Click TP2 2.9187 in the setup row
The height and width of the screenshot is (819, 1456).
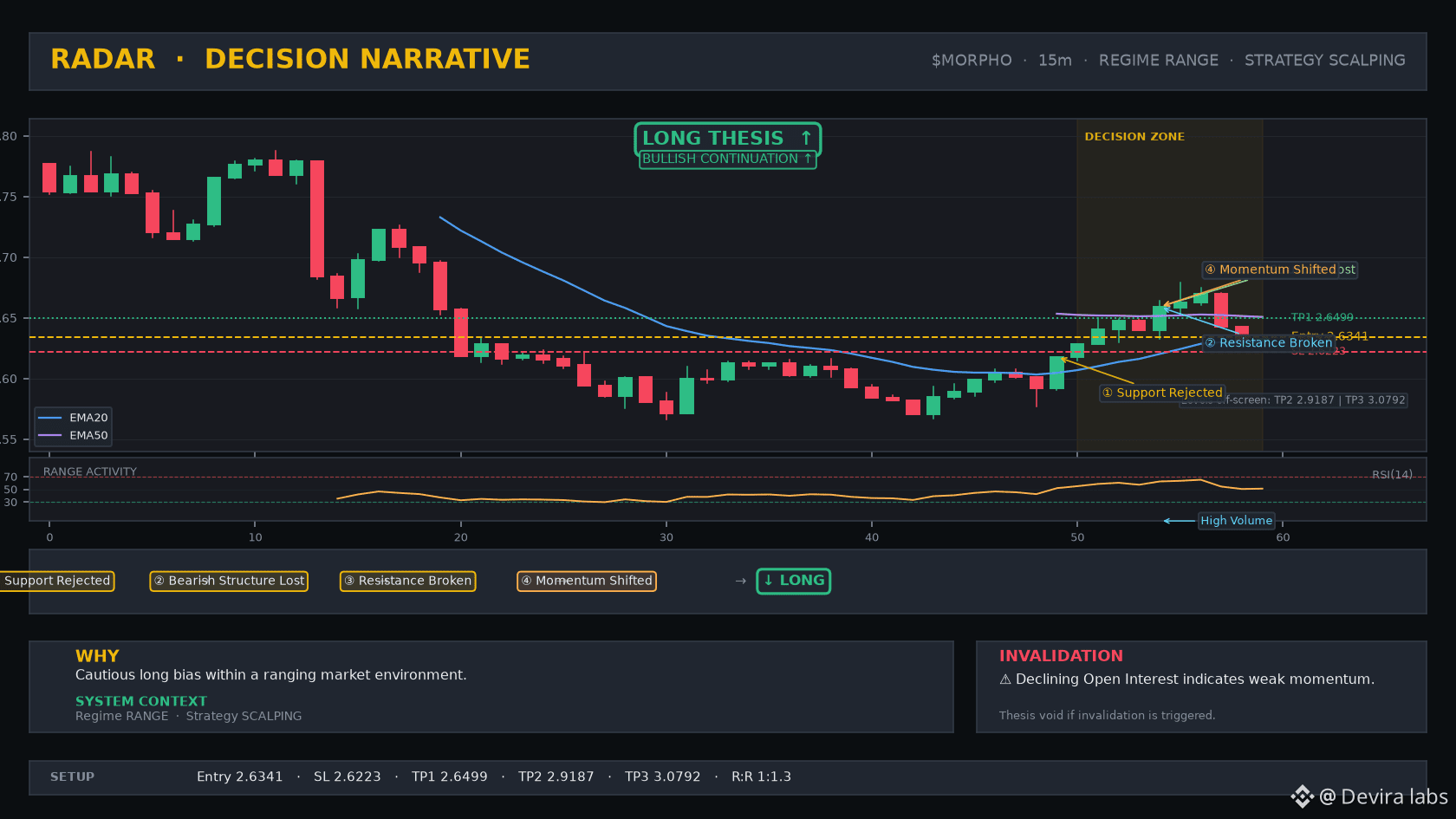pos(556,777)
